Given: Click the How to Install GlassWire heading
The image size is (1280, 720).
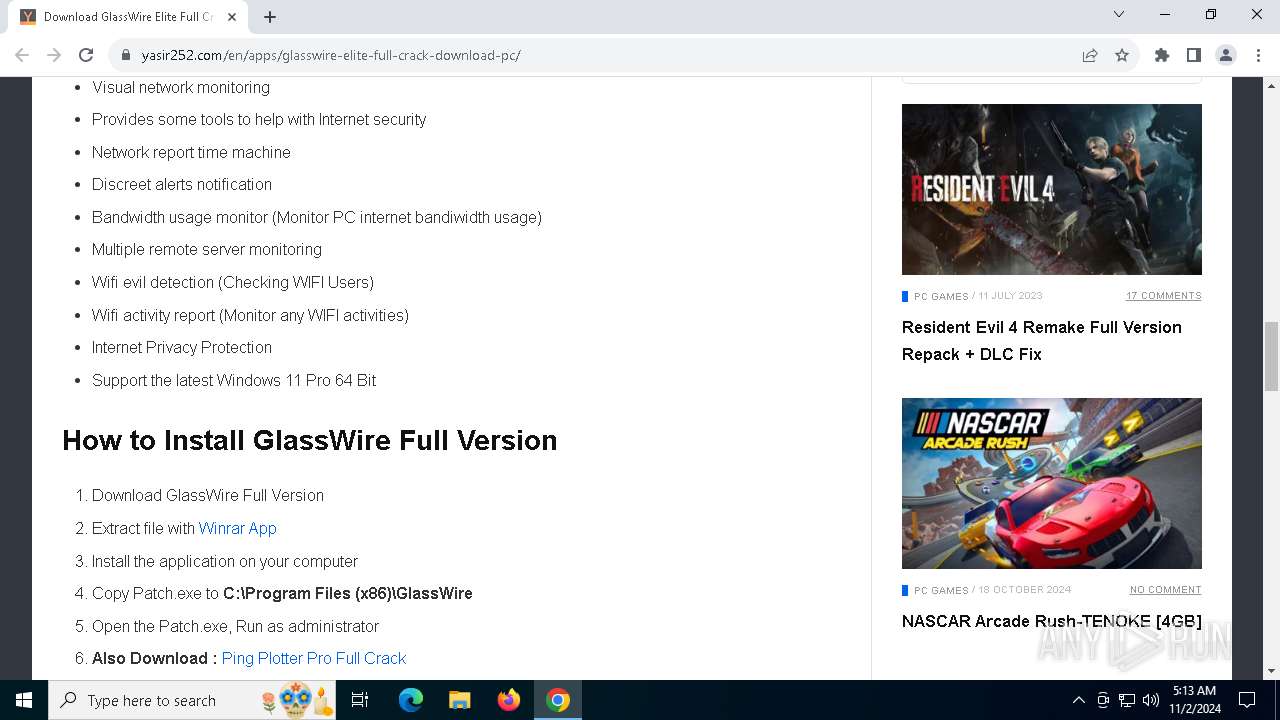Looking at the screenshot, I should coord(310,440).
